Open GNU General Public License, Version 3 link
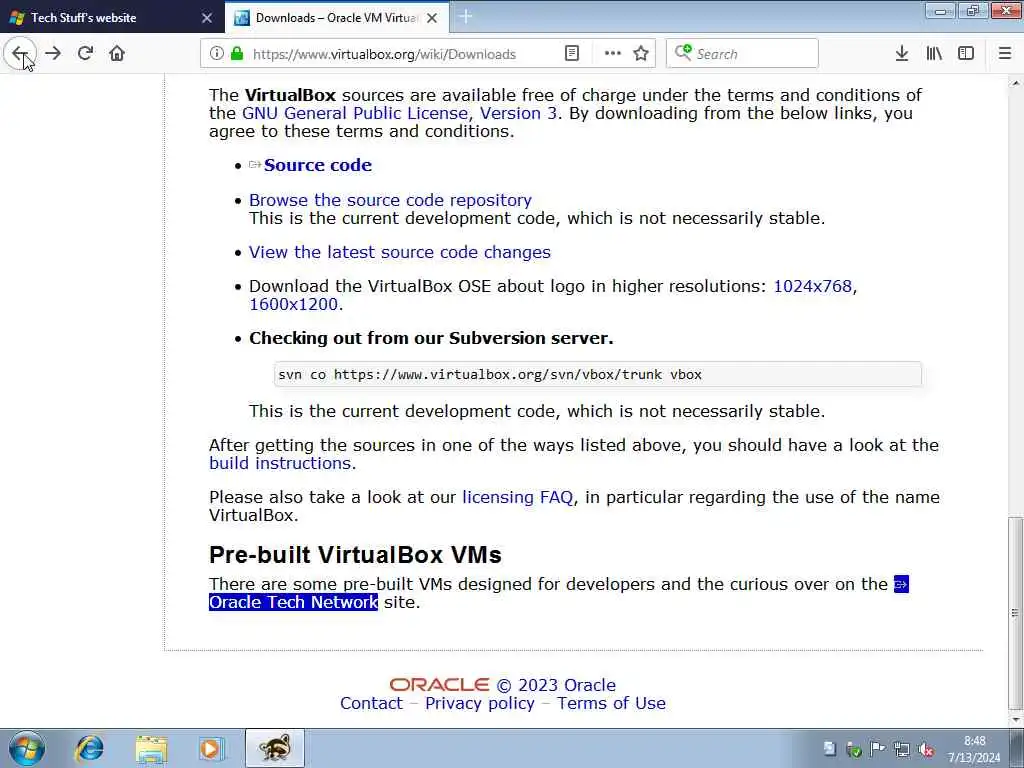The width and height of the screenshot is (1024, 768). click(399, 113)
